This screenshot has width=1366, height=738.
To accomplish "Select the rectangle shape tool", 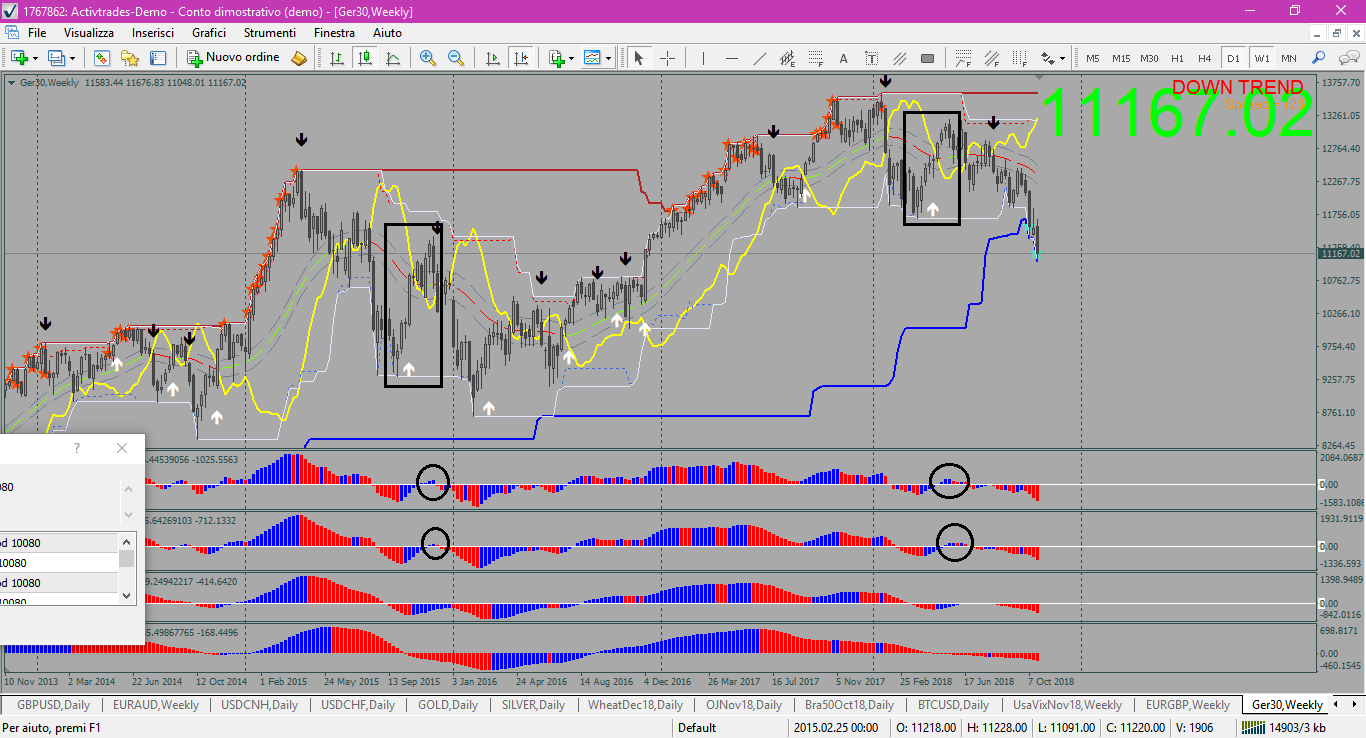I will point(928,58).
